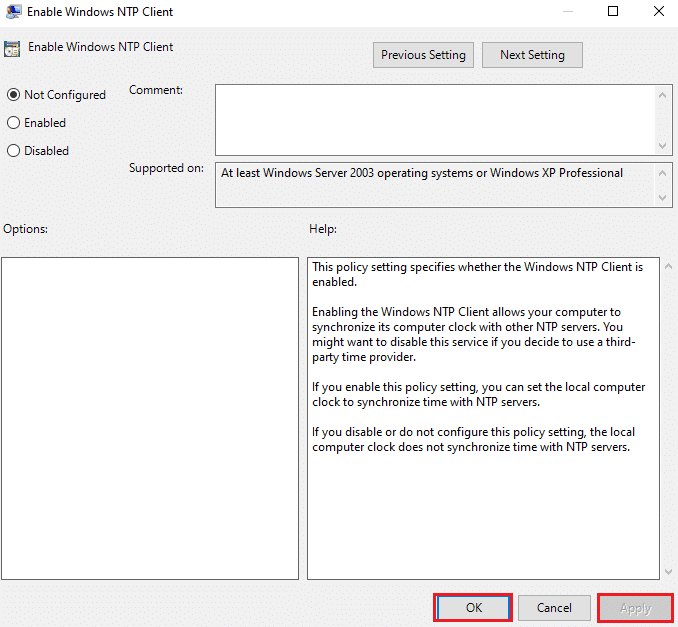Cancel the policy dialog
This screenshot has height=627, width=678.
point(554,608)
